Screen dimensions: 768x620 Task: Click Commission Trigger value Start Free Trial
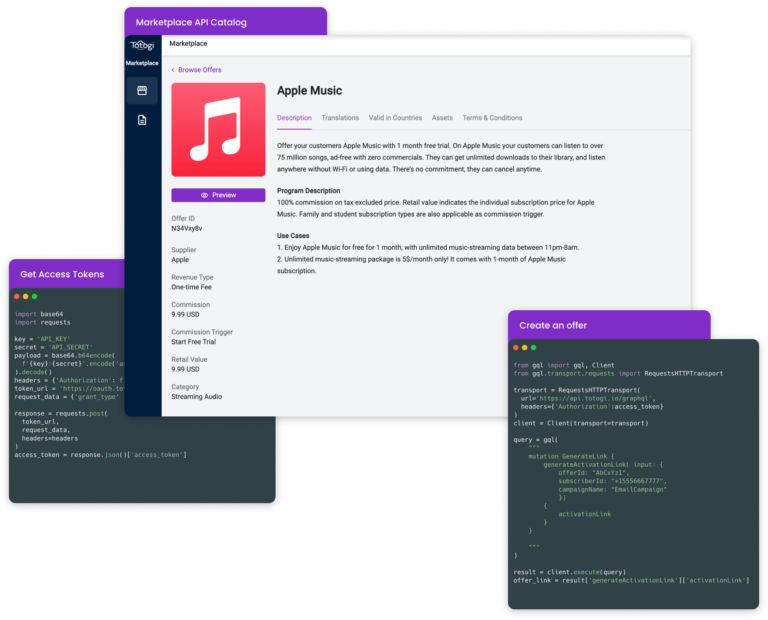(x=193, y=342)
